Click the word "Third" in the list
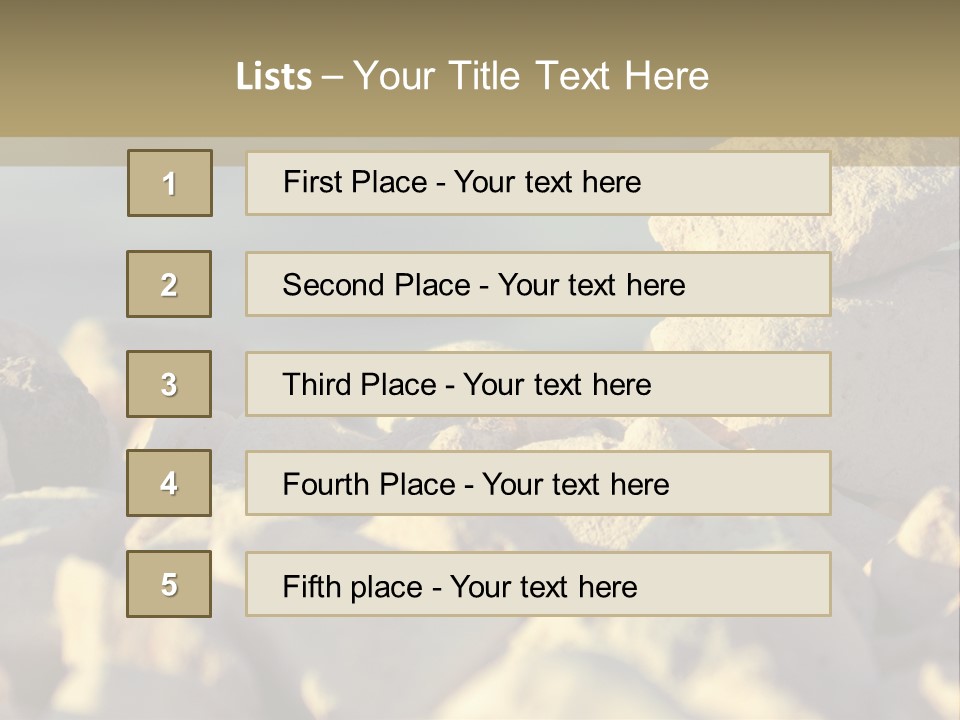The height and width of the screenshot is (720, 960). click(317, 385)
